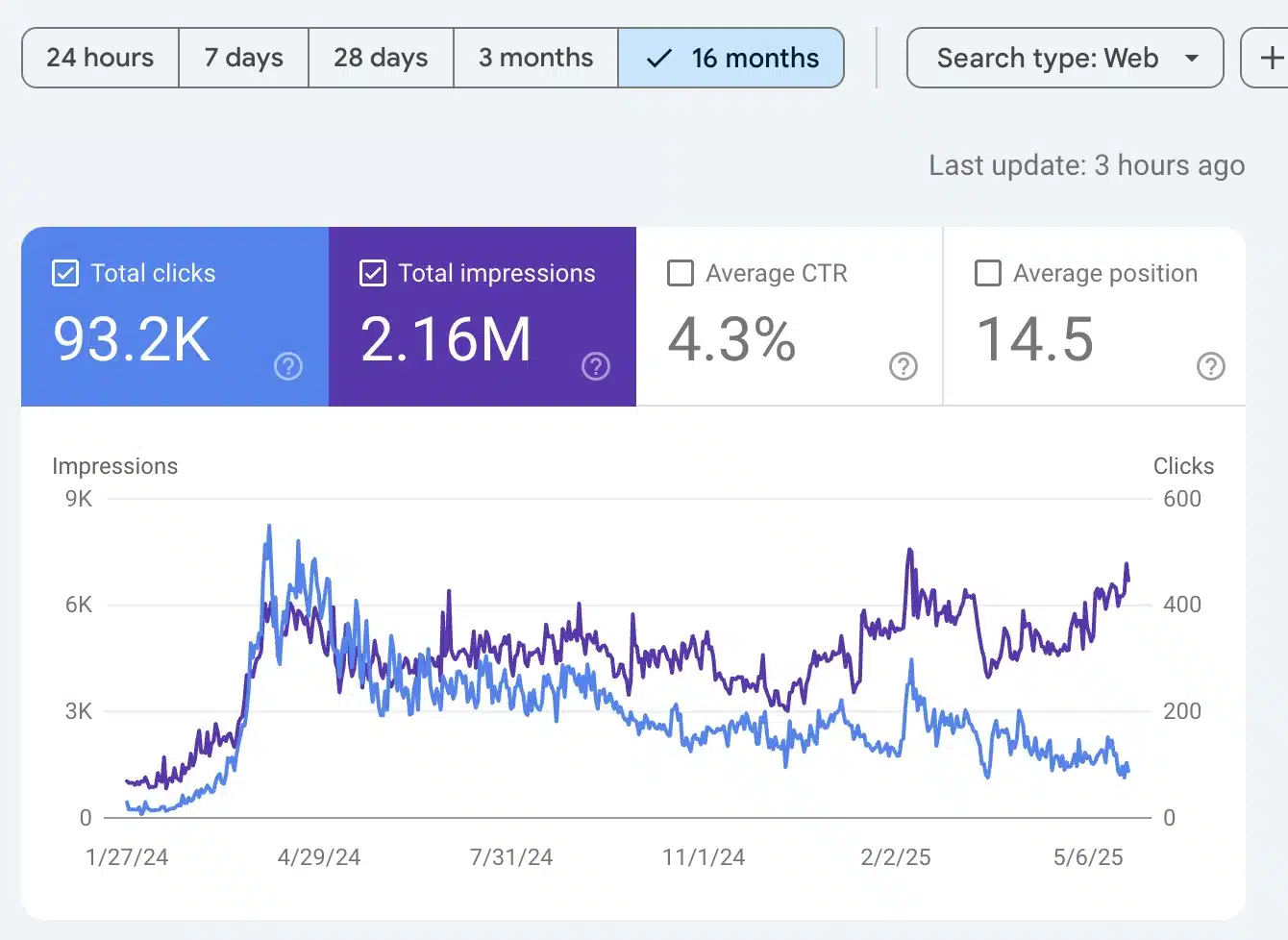The height and width of the screenshot is (940, 1288).
Task: Enable the Average position checkbox
Action: click(x=988, y=274)
